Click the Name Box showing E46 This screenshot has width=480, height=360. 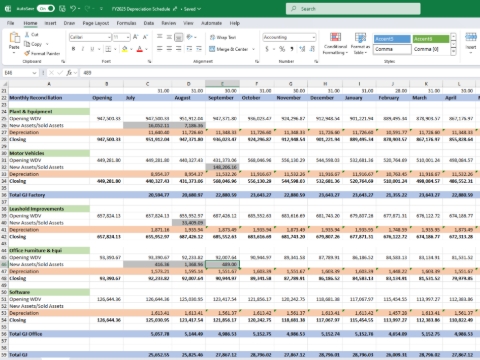[20, 73]
